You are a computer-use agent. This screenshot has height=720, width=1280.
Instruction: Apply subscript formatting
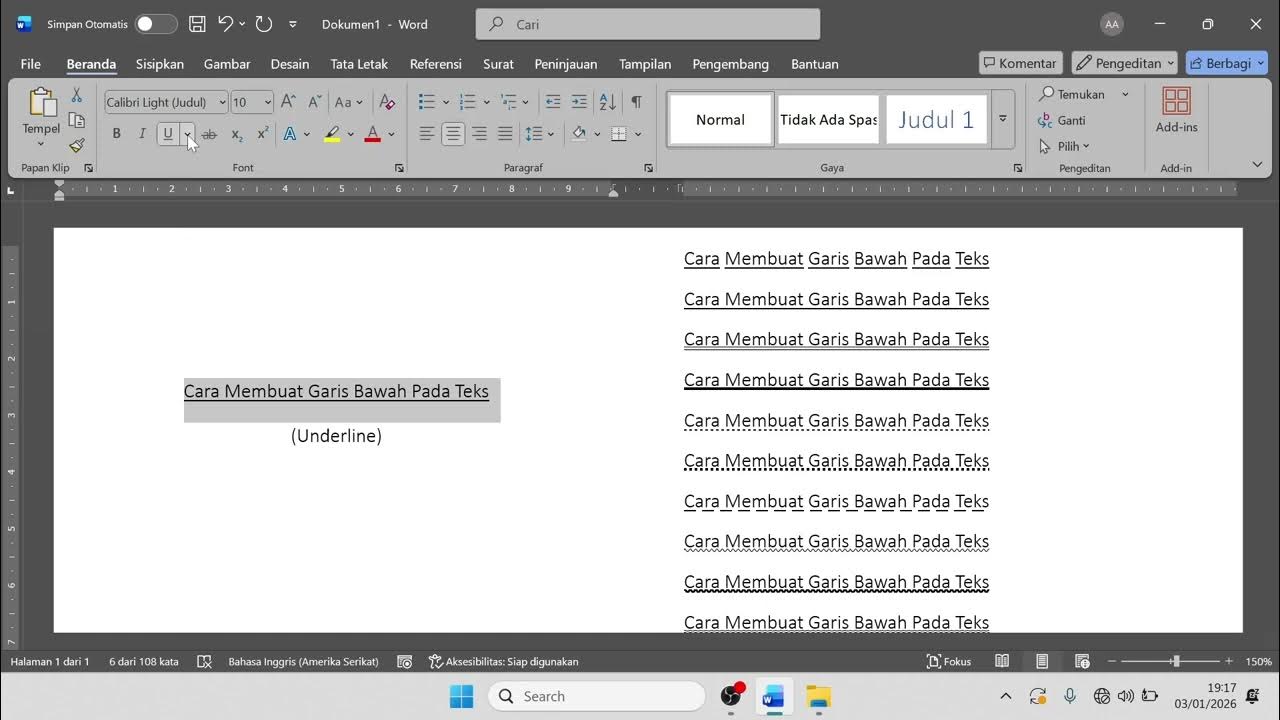click(237, 134)
